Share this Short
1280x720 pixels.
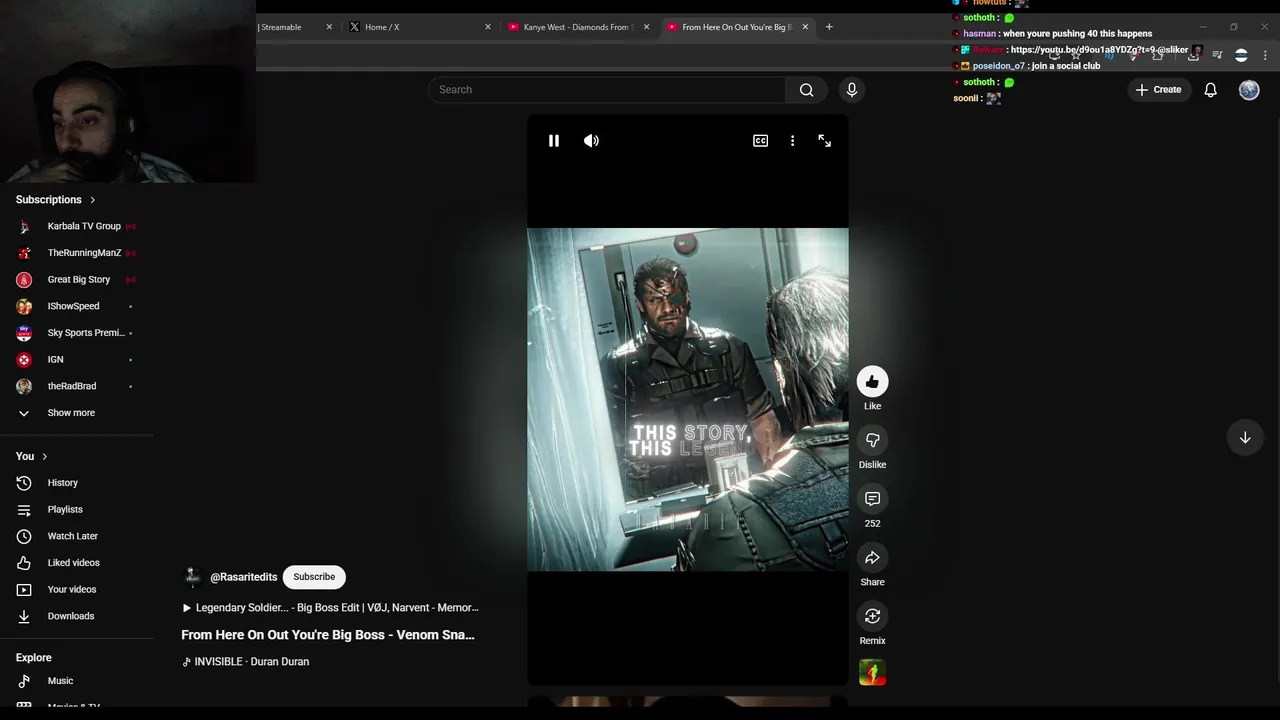[872, 557]
